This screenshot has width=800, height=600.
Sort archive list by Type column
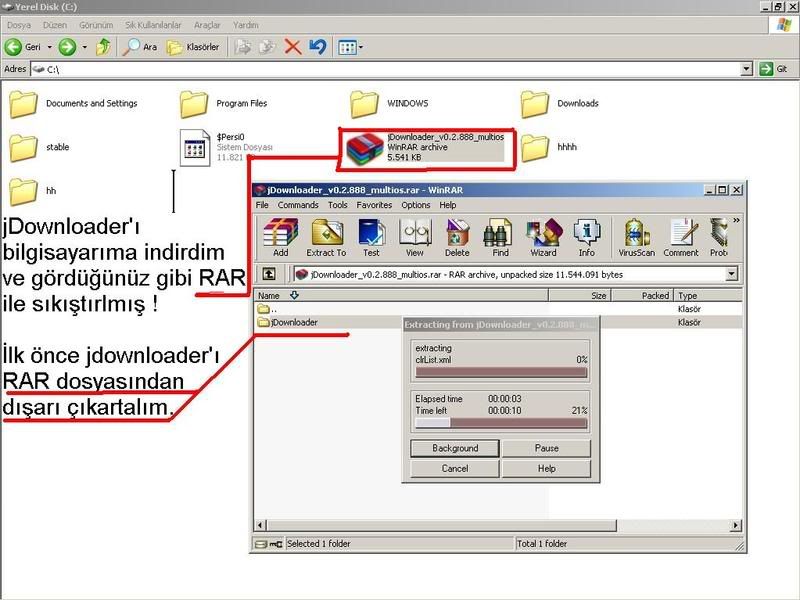point(708,295)
